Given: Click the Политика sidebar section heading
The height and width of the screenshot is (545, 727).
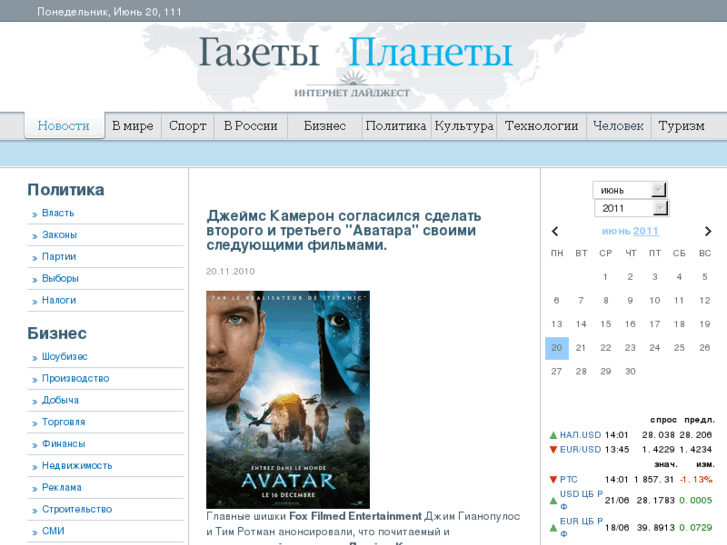Looking at the screenshot, I should tap(66, 190).
